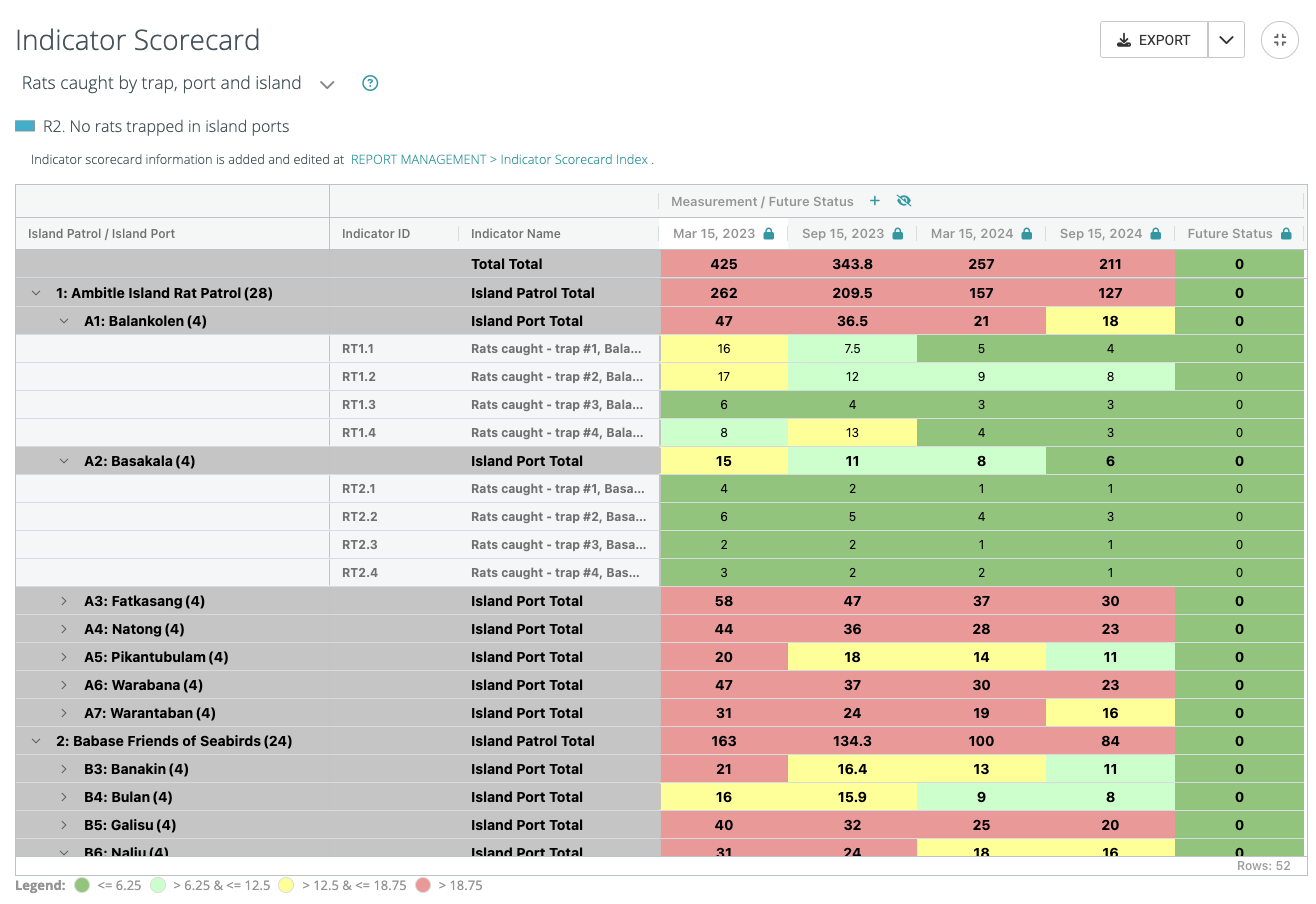Viewport: 1316px width, 904px height.
Task: Click the plus icon to add a measurement
Action: pos(874,201)
